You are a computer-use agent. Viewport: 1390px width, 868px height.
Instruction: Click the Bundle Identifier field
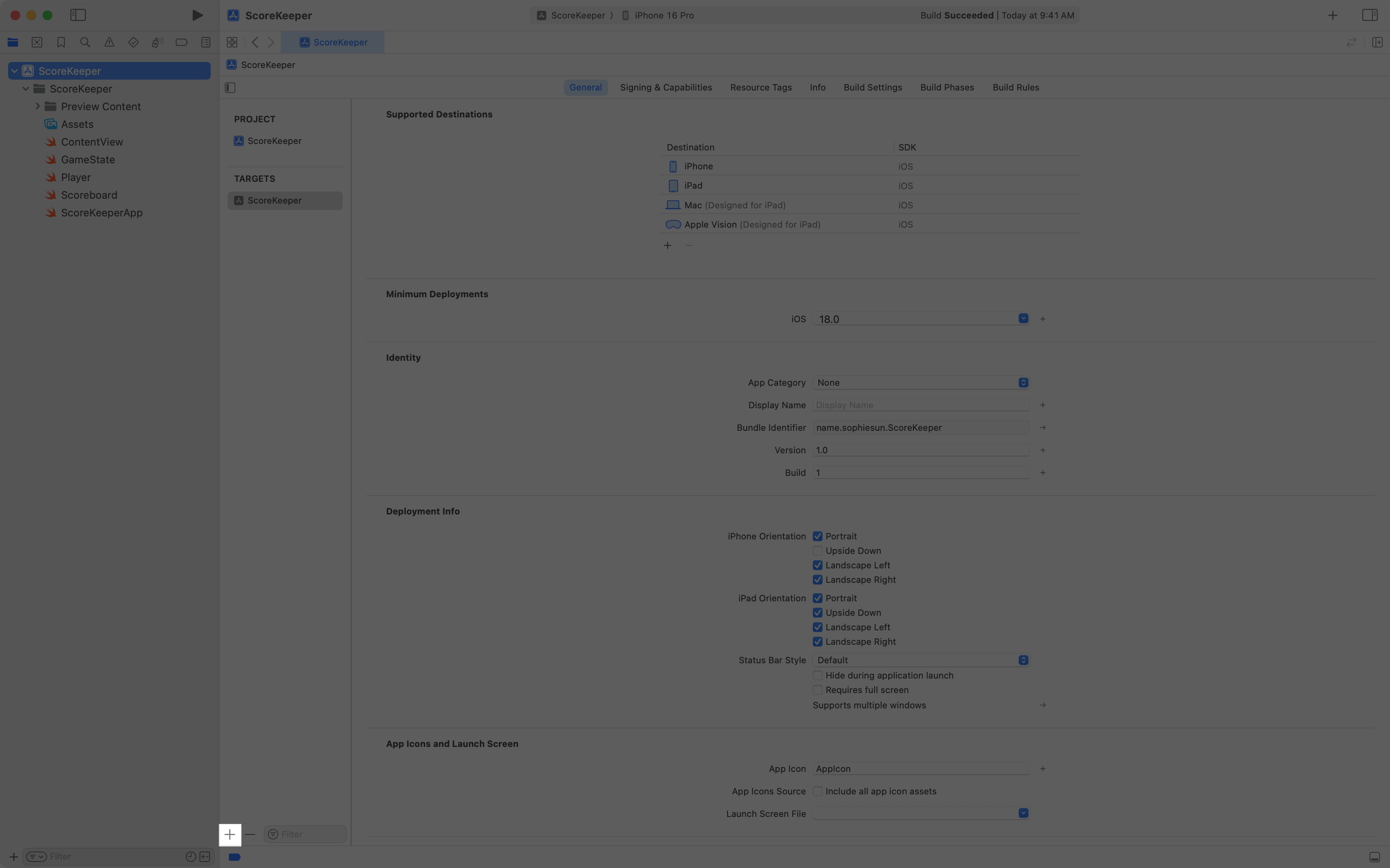pyautogui.click(x=921, y=428)
